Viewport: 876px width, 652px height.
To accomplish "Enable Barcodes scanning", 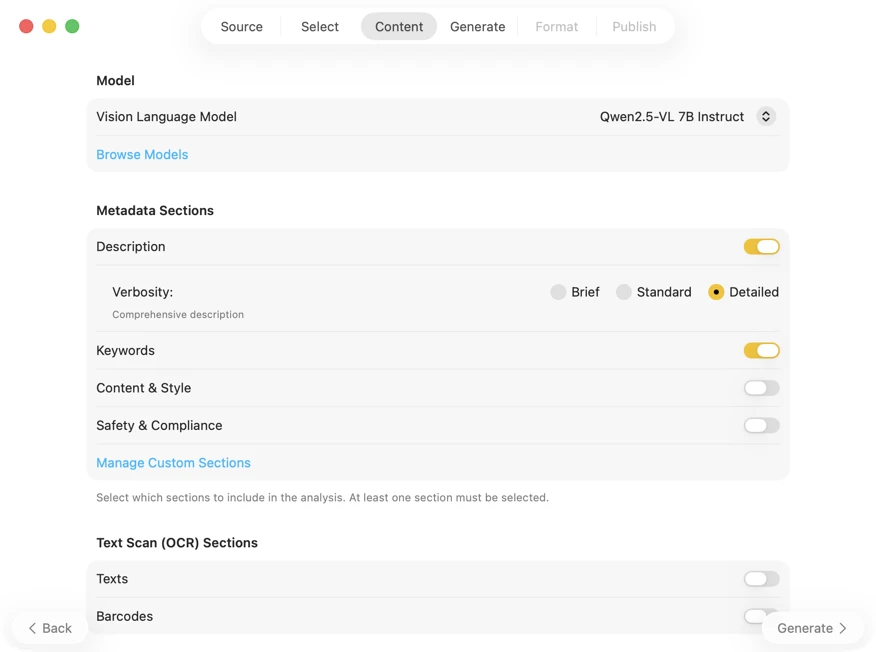I will pyautogui.click(x=761, y=616).
